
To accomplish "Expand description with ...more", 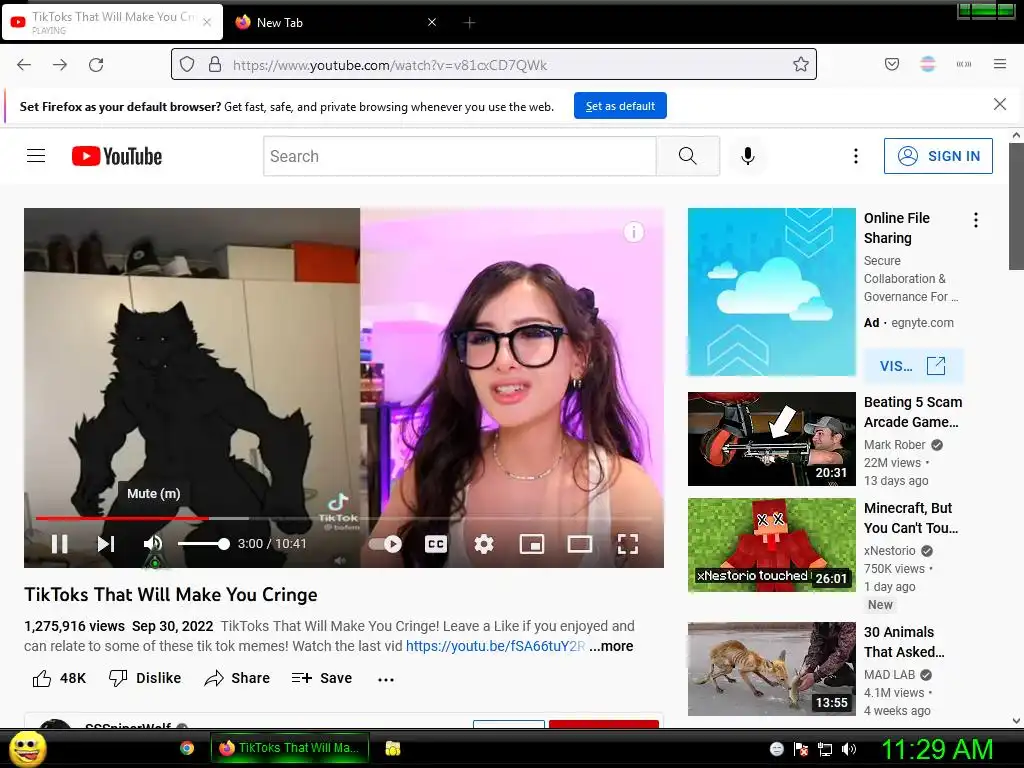I will point(611,646).
